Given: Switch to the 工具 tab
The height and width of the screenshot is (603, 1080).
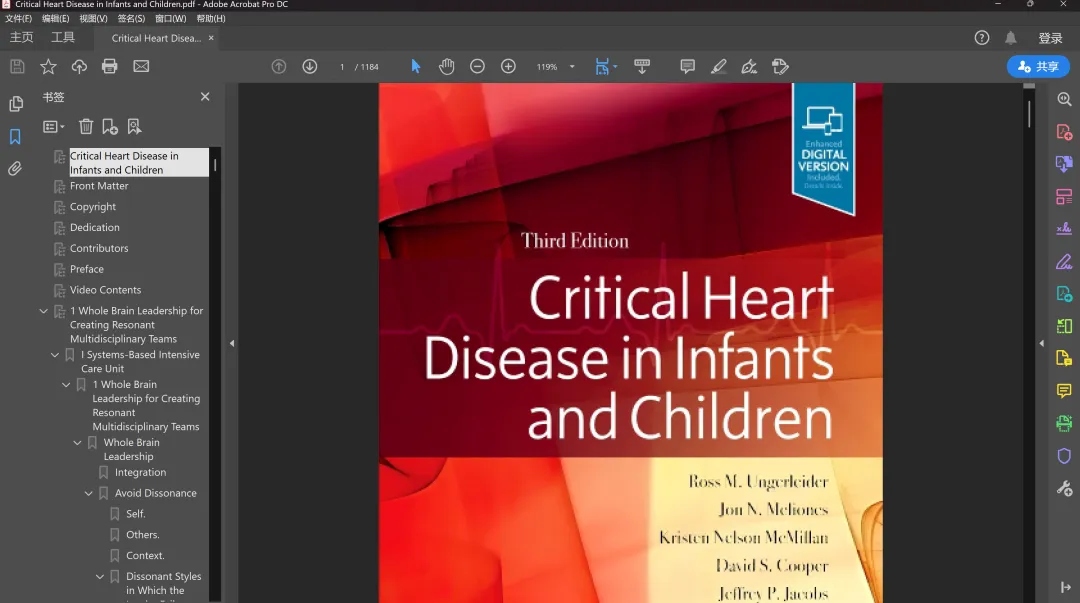Looking at the screenshot, I should point(63,38).
